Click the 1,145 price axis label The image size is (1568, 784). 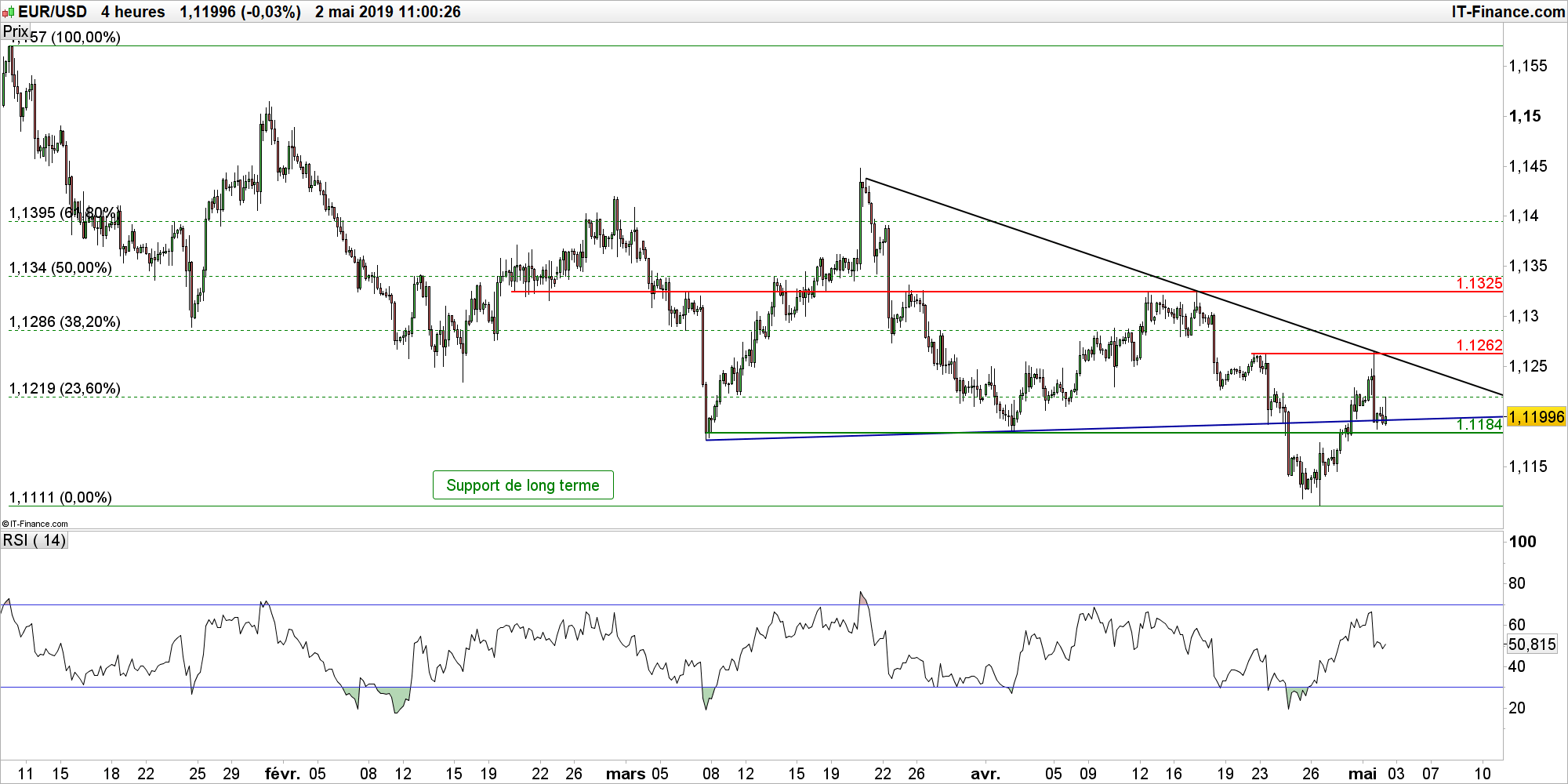tap(1528, 166)
